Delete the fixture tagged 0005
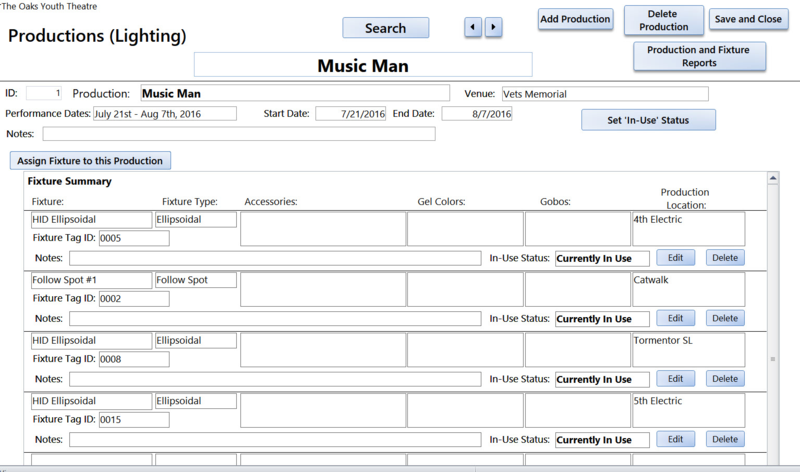 point(725,258)
